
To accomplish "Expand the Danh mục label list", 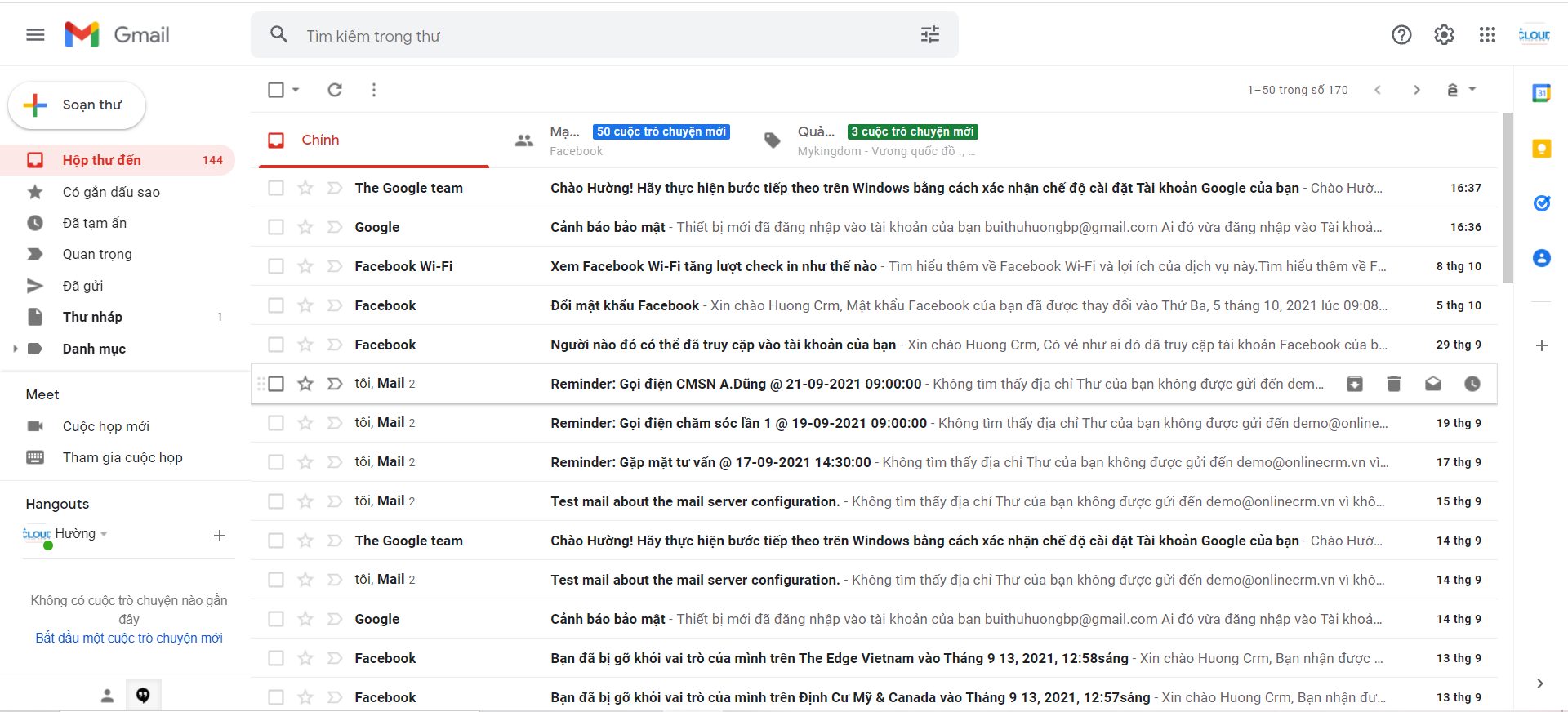I will pyautogui.click(x=15, y=349).
